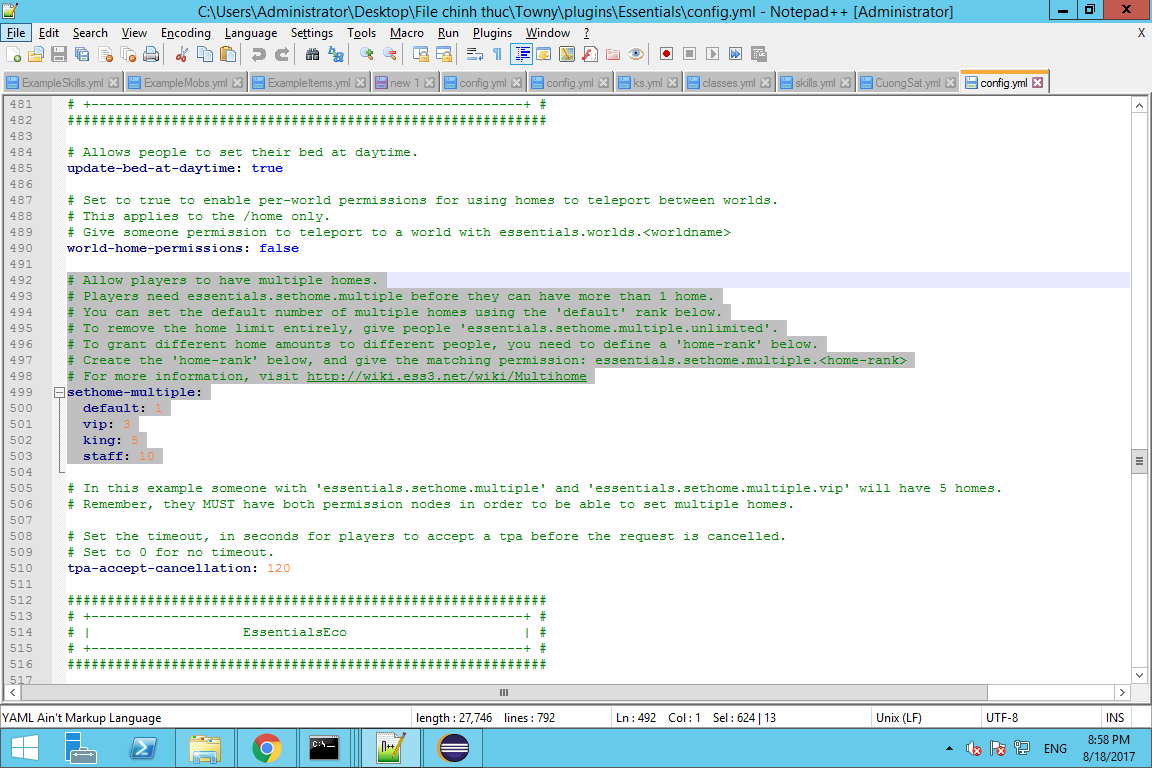The image size is (1152, 768).
Task: Open the Plugins menu
Action: click(x=492, y=33)
